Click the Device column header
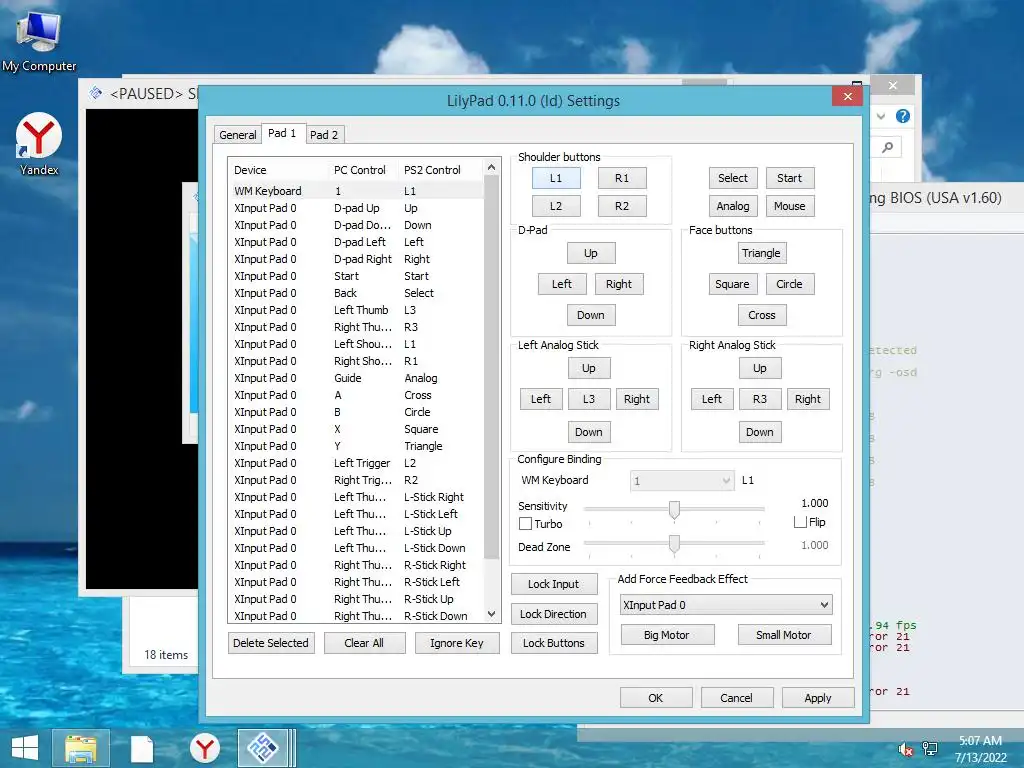Viewport: 1024px width, 768px height. 278,170
